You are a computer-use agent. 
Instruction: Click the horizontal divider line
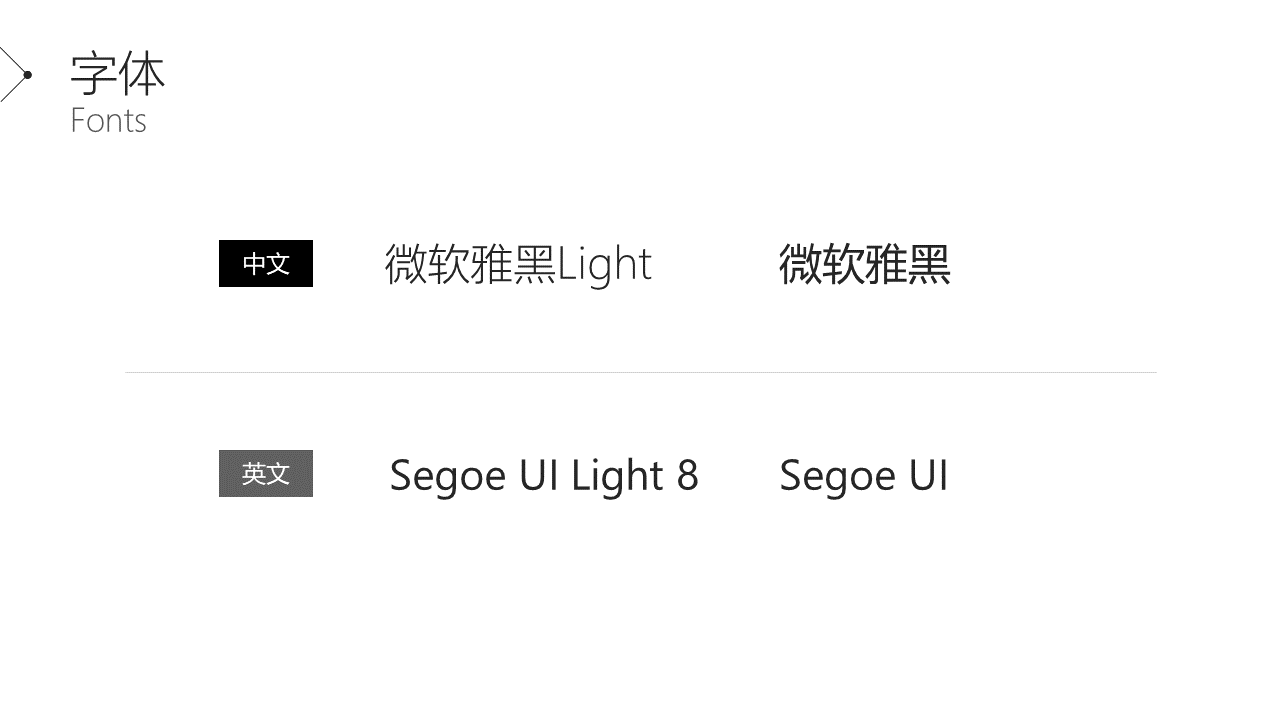640,372
